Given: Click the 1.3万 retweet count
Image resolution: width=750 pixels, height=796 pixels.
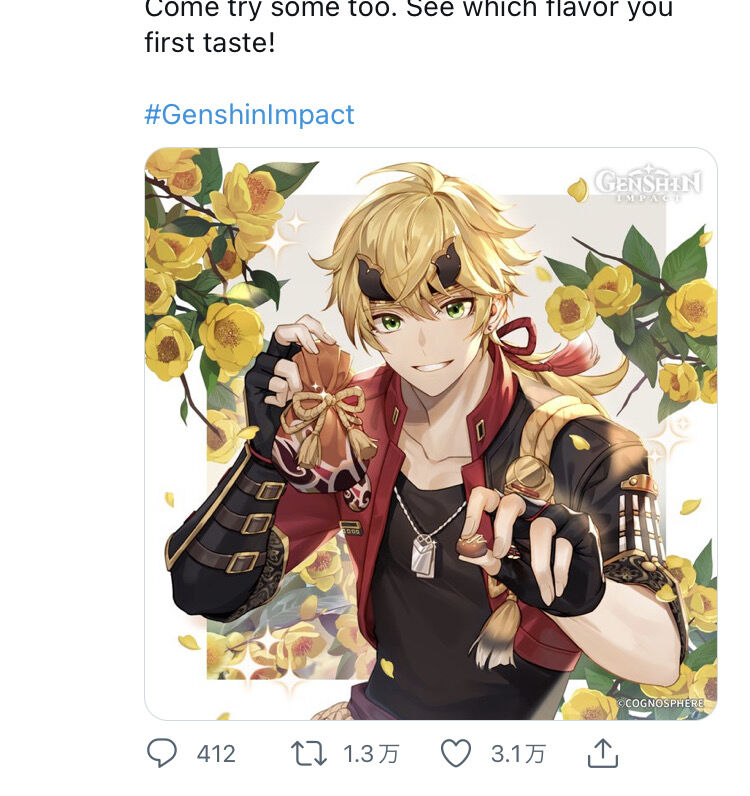Looking at the screenshot, I should 370,753.
